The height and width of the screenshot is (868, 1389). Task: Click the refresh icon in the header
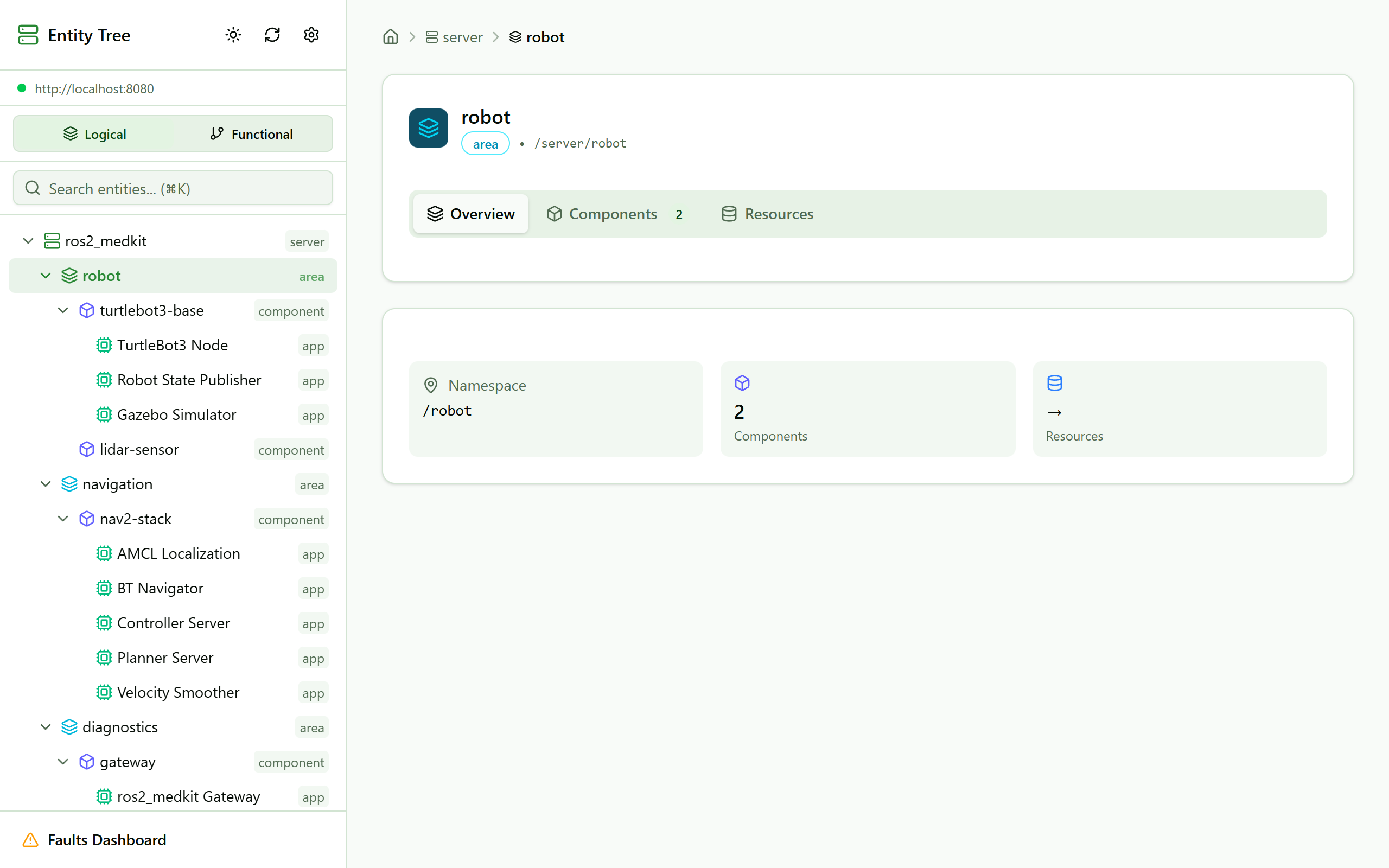[272, 35]
